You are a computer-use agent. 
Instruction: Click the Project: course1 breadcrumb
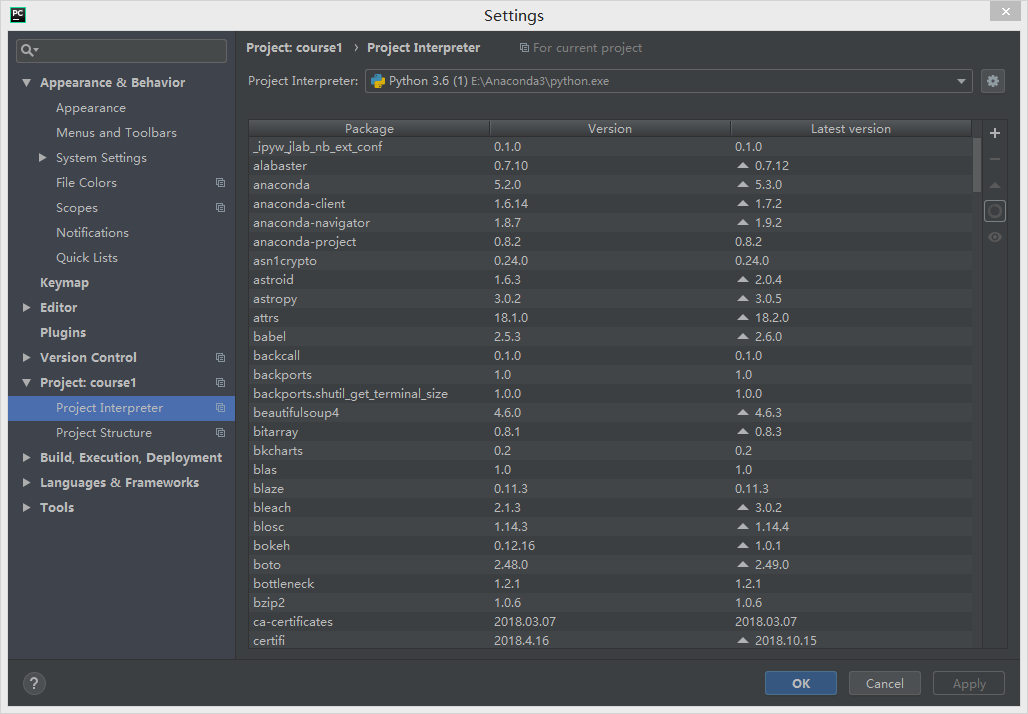tap(294, 48)
